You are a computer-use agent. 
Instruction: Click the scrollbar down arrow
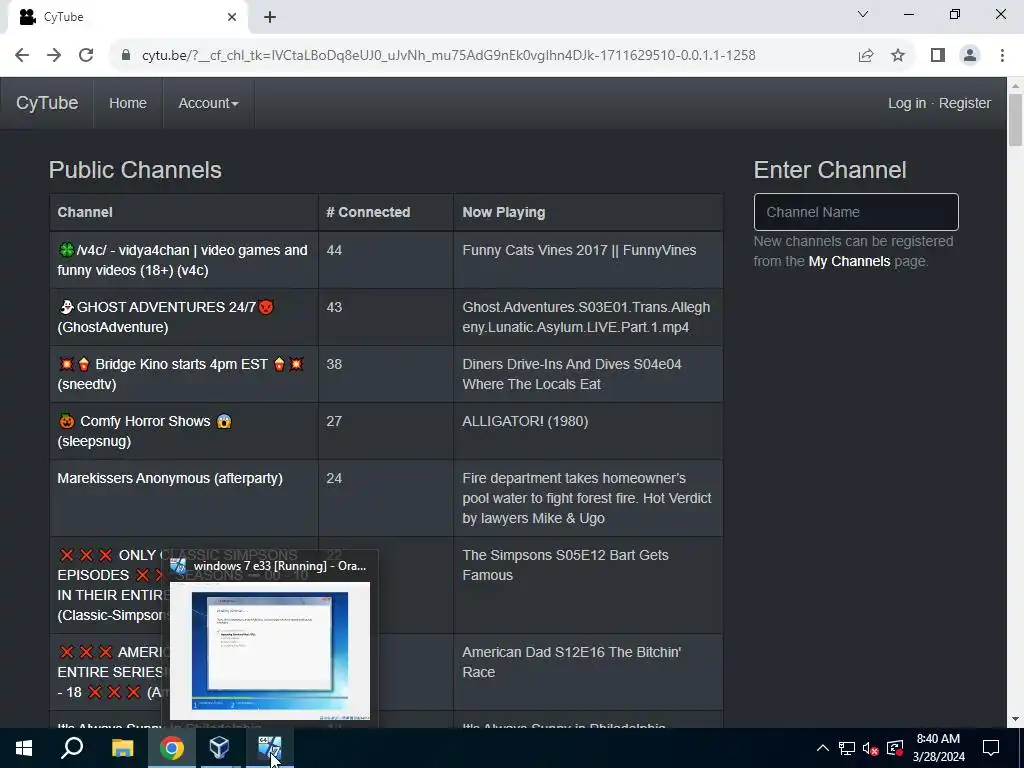(1016, 720)
